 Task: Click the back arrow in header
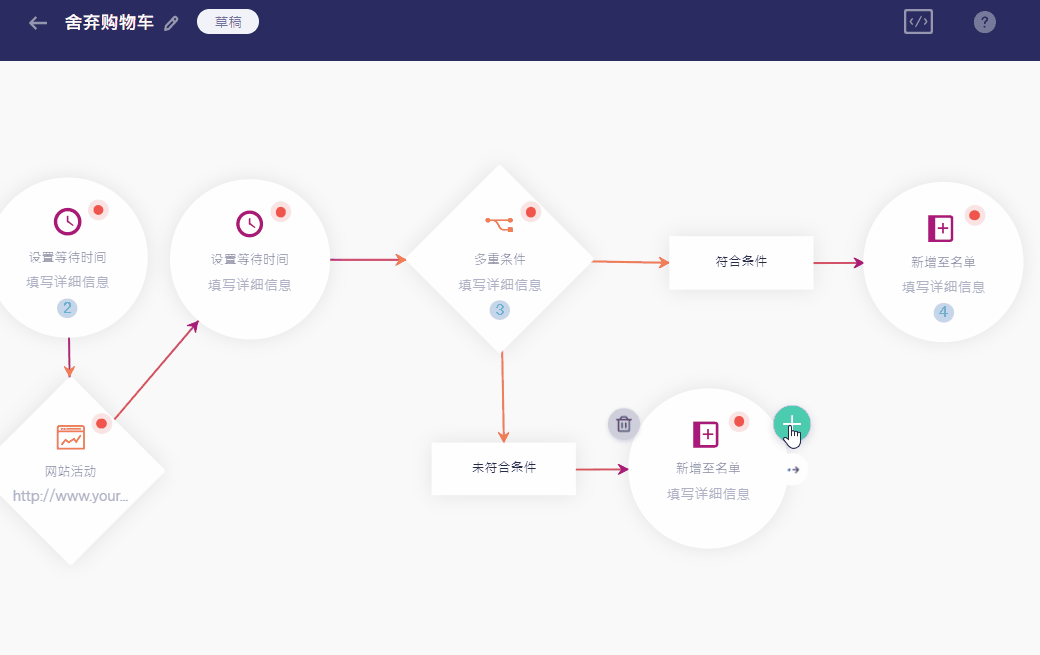coord(38,23)
